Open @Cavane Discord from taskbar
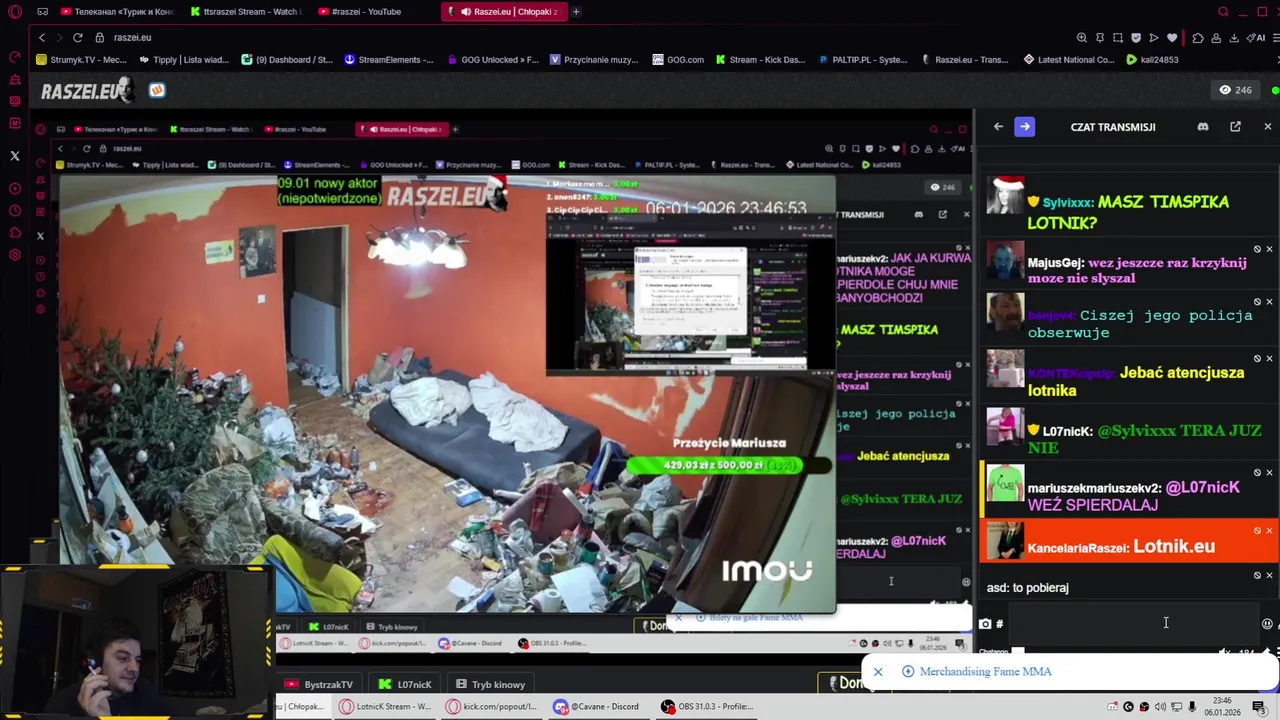This screenshot has width=1280, height=720. tap(598, 706)
